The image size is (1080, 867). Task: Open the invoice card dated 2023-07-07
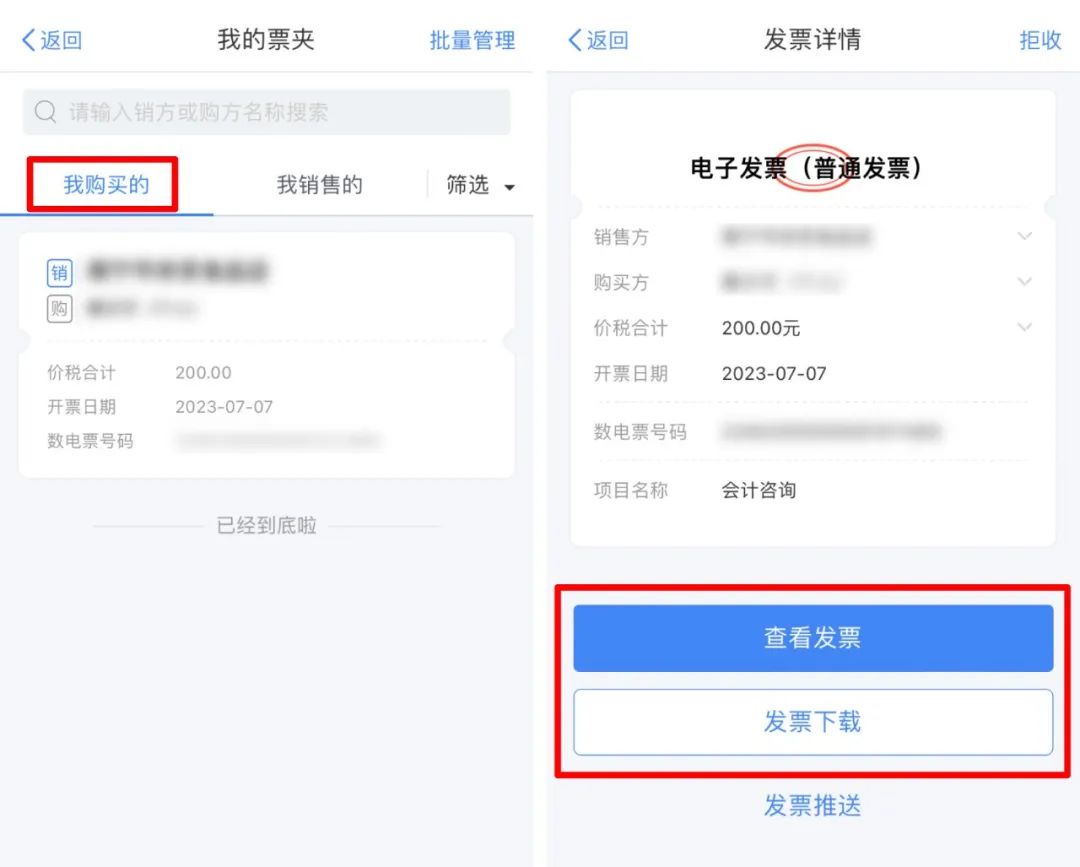pyautogui.click(x=267, y=355)
